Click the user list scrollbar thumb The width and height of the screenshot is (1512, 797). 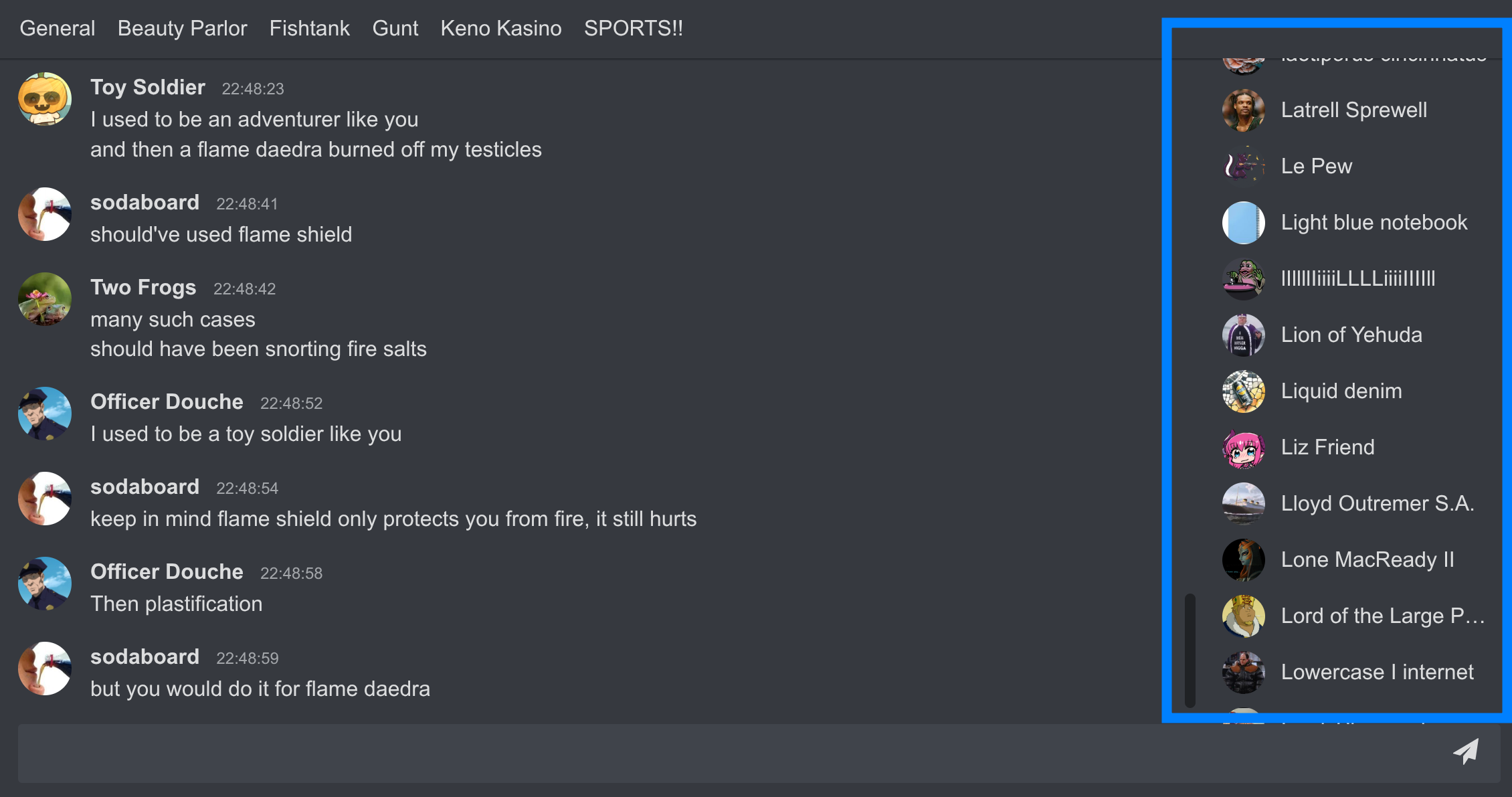[1190, 650]
